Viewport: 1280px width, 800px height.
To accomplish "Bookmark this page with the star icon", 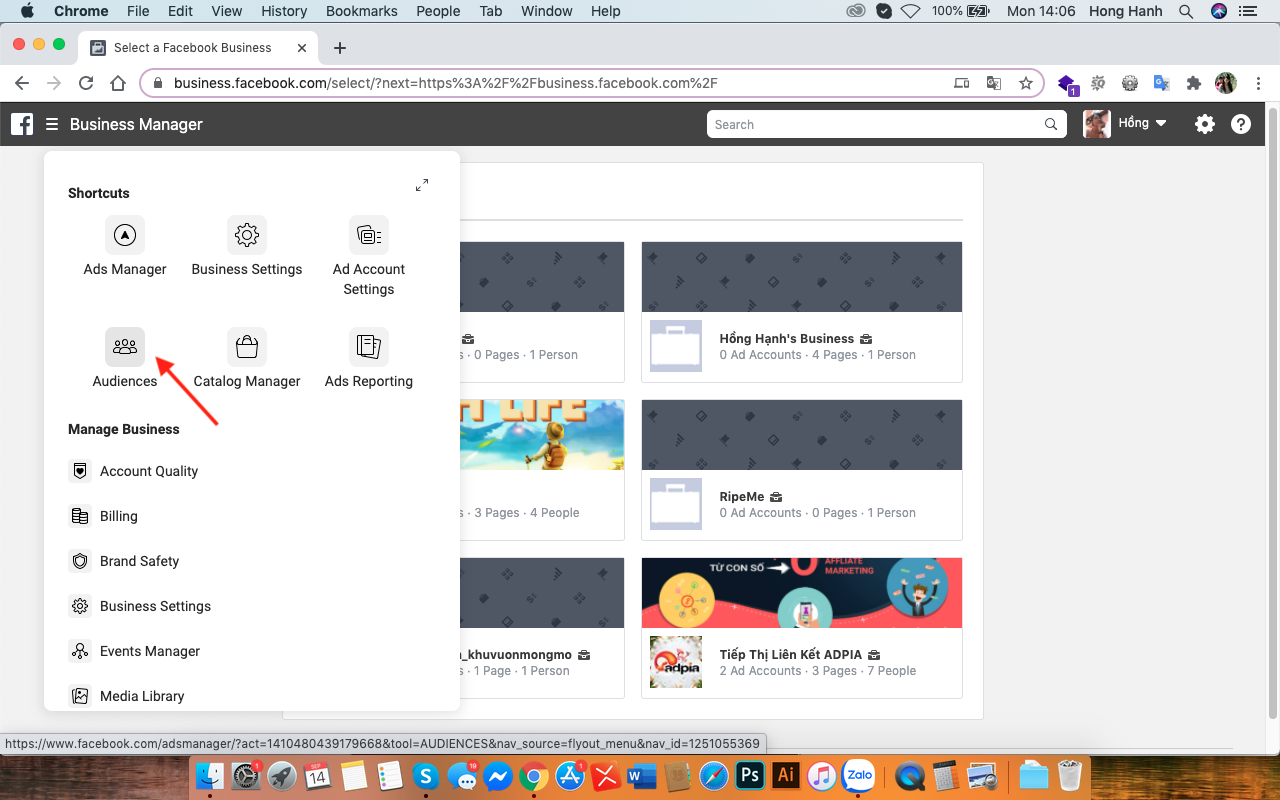I will tap(1025, 83).
